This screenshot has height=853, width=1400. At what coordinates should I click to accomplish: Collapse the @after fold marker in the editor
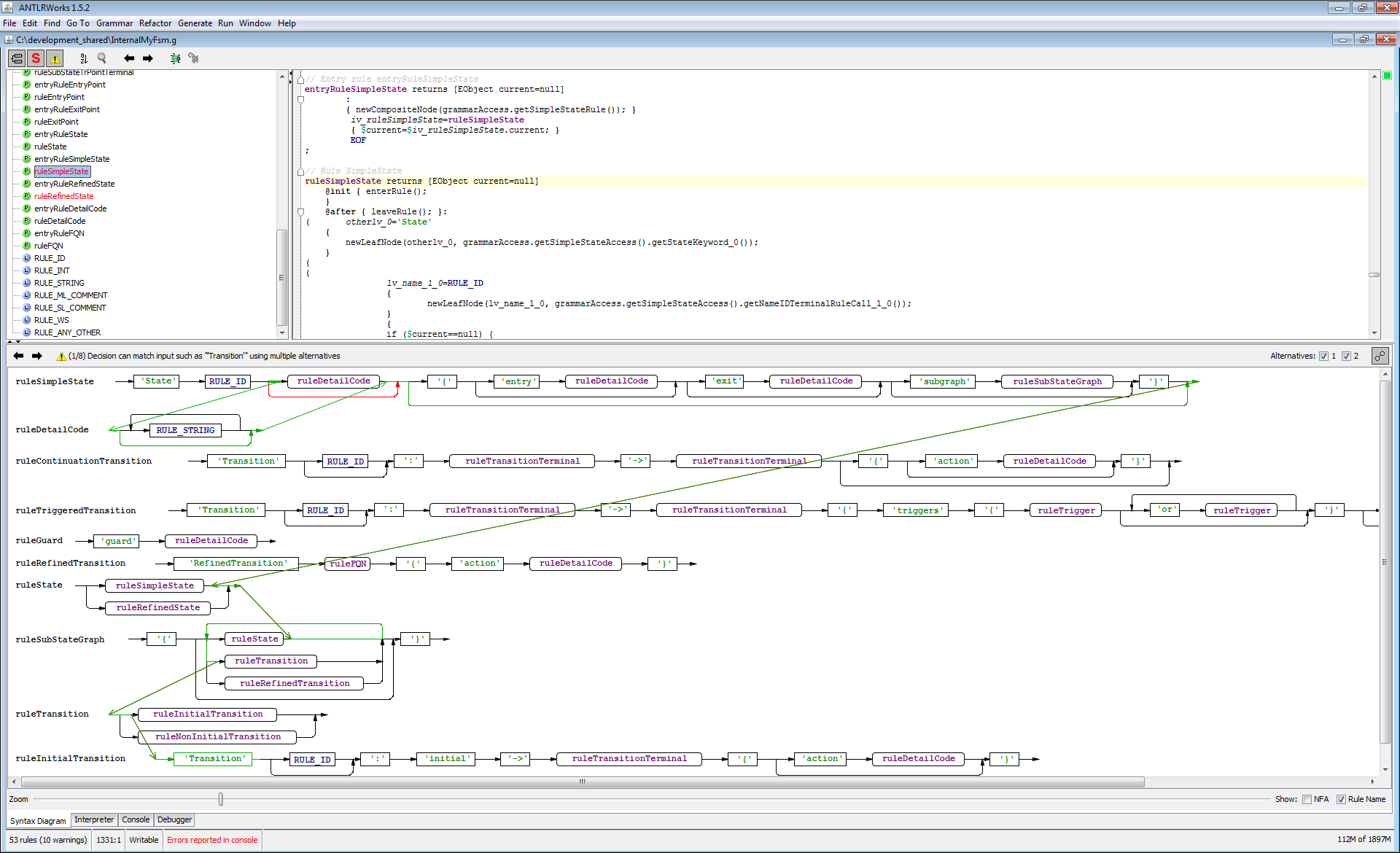[x=300, y=212]
